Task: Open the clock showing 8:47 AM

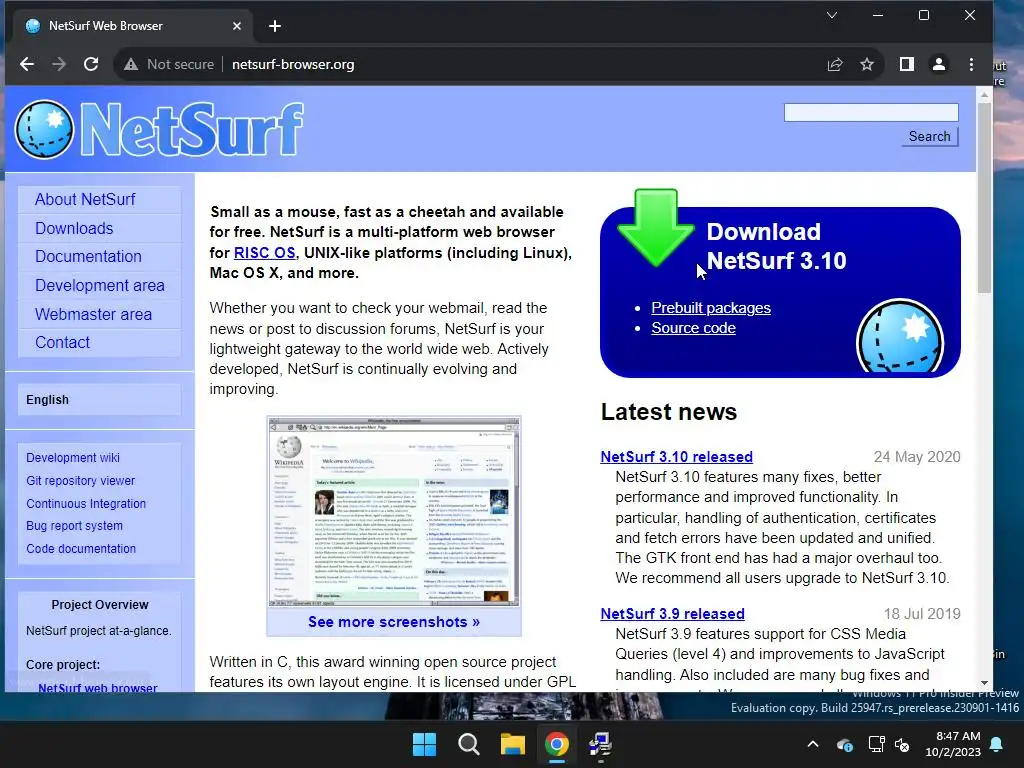Action: click(953, 744)
